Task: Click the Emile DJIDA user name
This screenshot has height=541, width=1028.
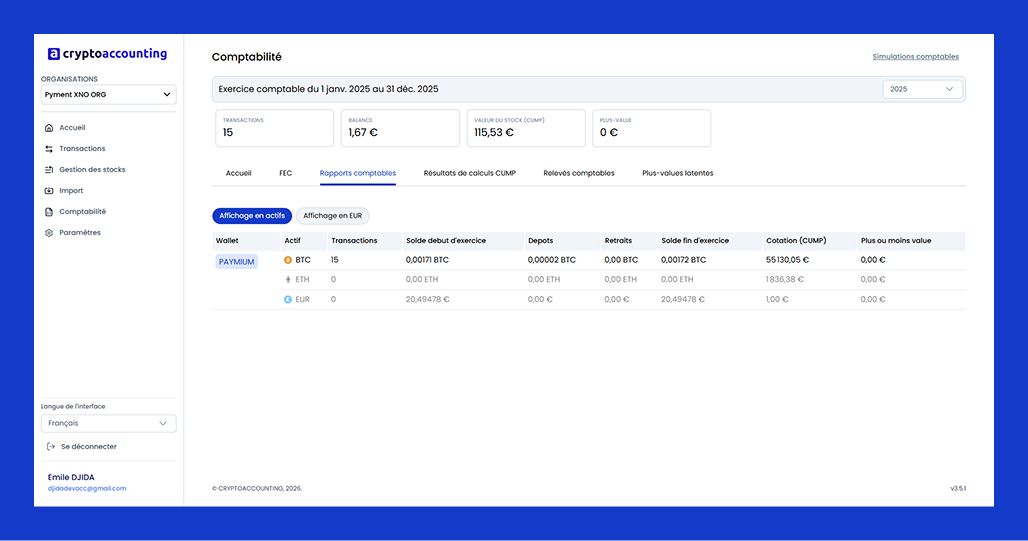Action: coord(71,477)
